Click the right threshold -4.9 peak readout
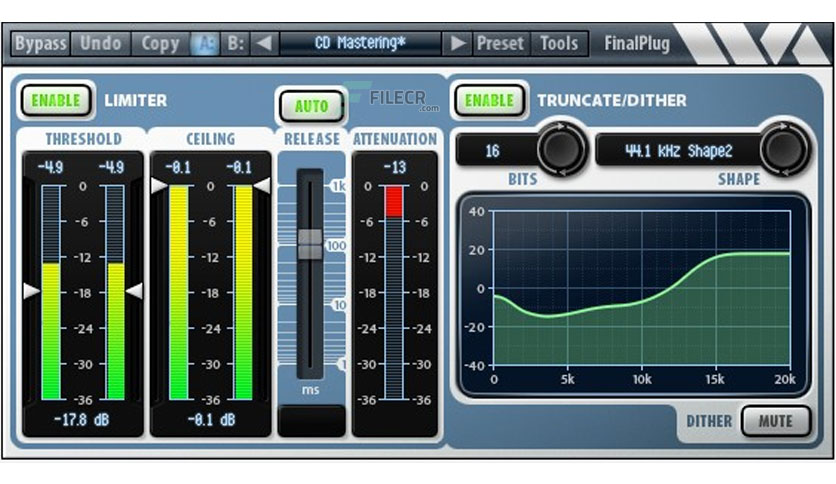 (x=111, y=167)
